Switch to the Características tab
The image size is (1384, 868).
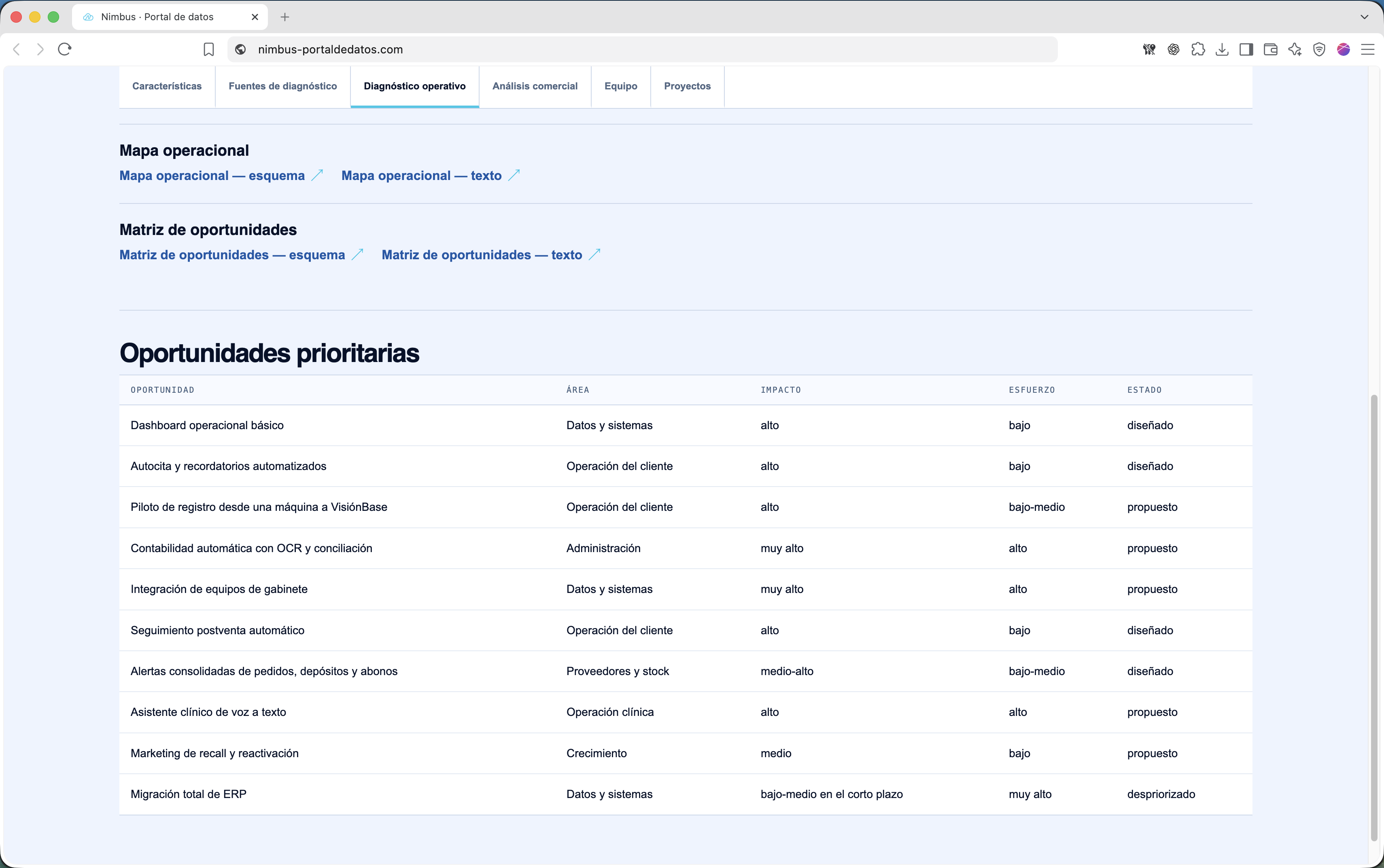tap(167, 86)
